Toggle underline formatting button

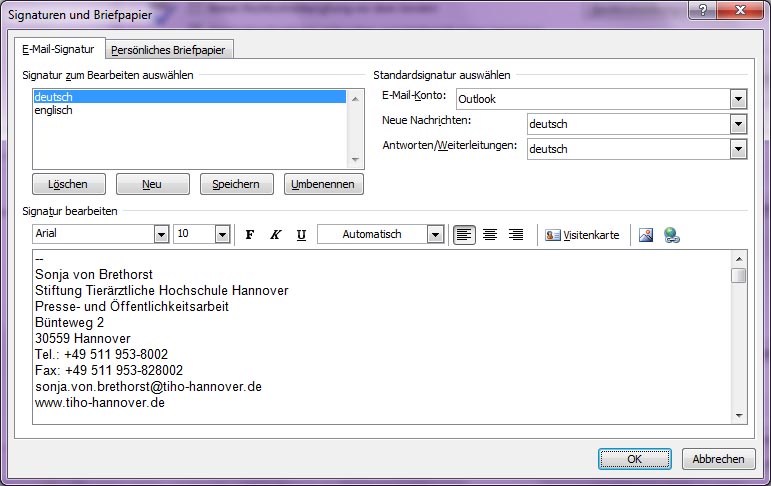[301, 235]
